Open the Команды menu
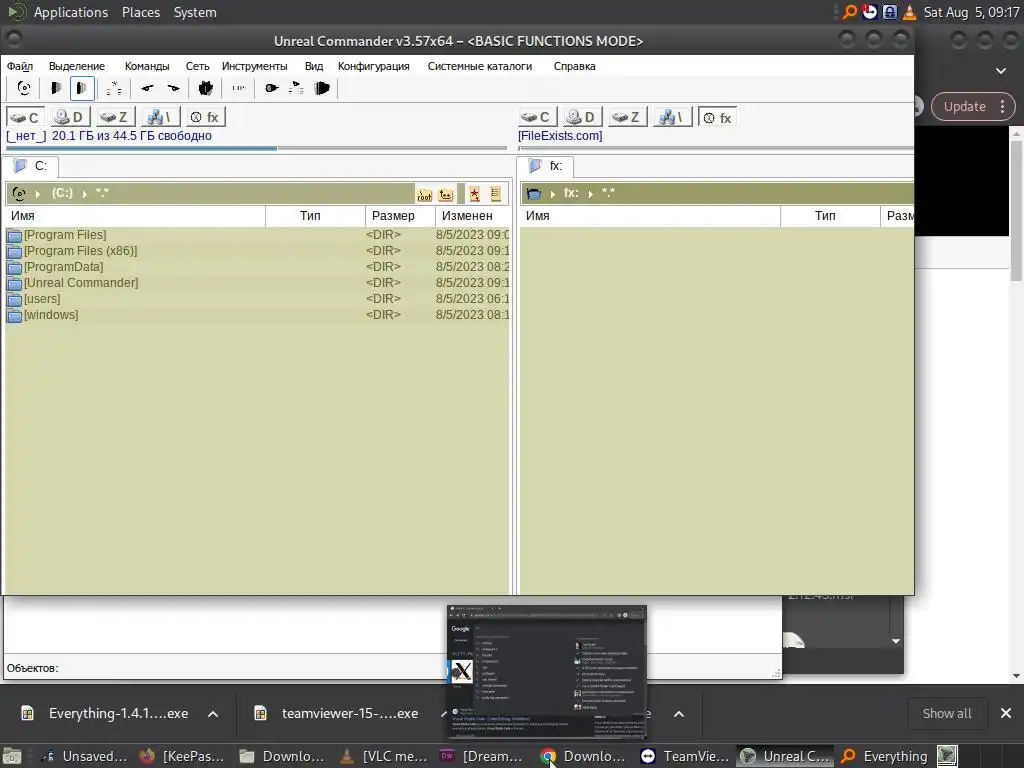Image resolution: width=1024 pixels, height=768 pixels. tap(147, 66)
